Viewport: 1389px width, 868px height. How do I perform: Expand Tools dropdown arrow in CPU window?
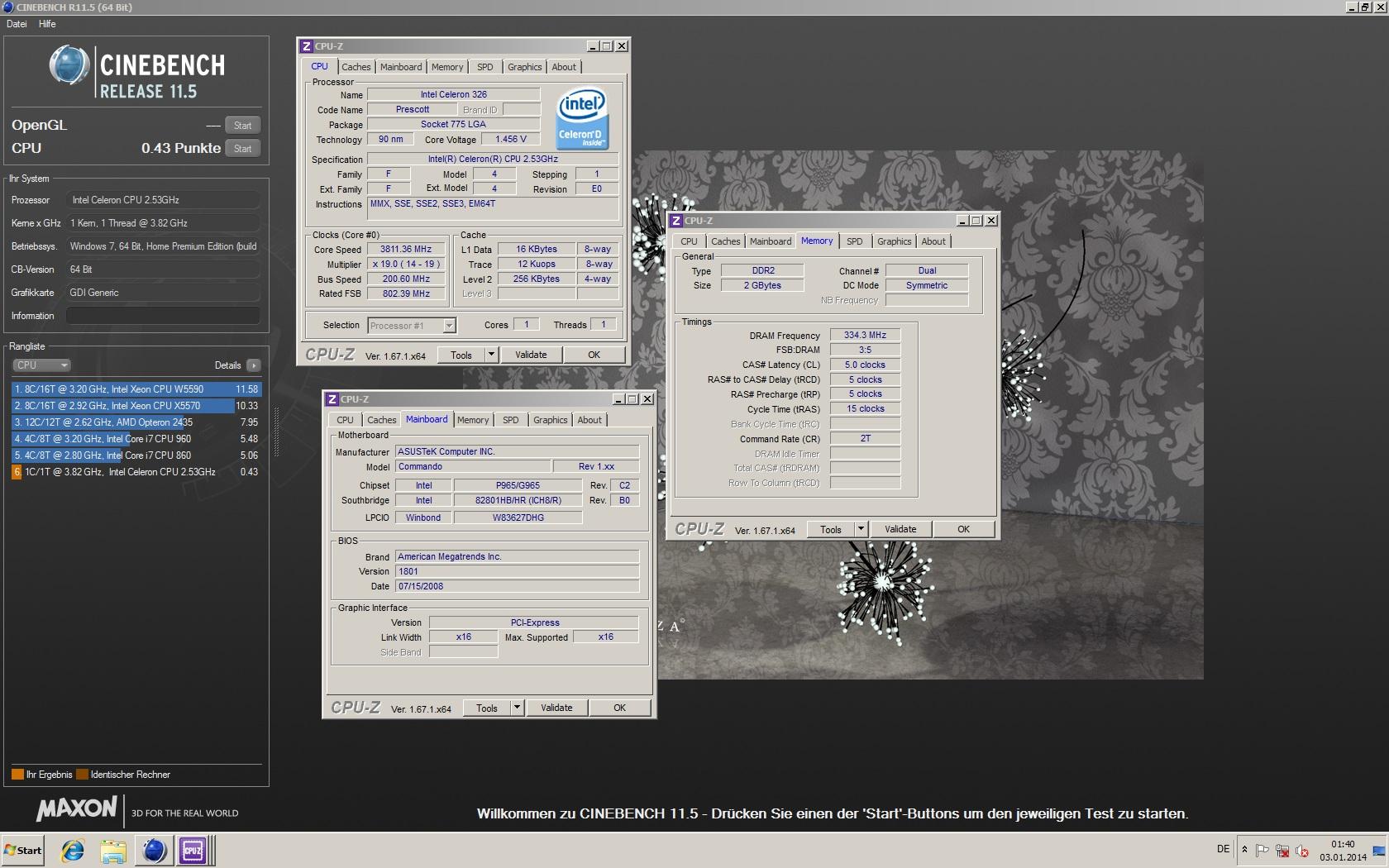point(491,355)
